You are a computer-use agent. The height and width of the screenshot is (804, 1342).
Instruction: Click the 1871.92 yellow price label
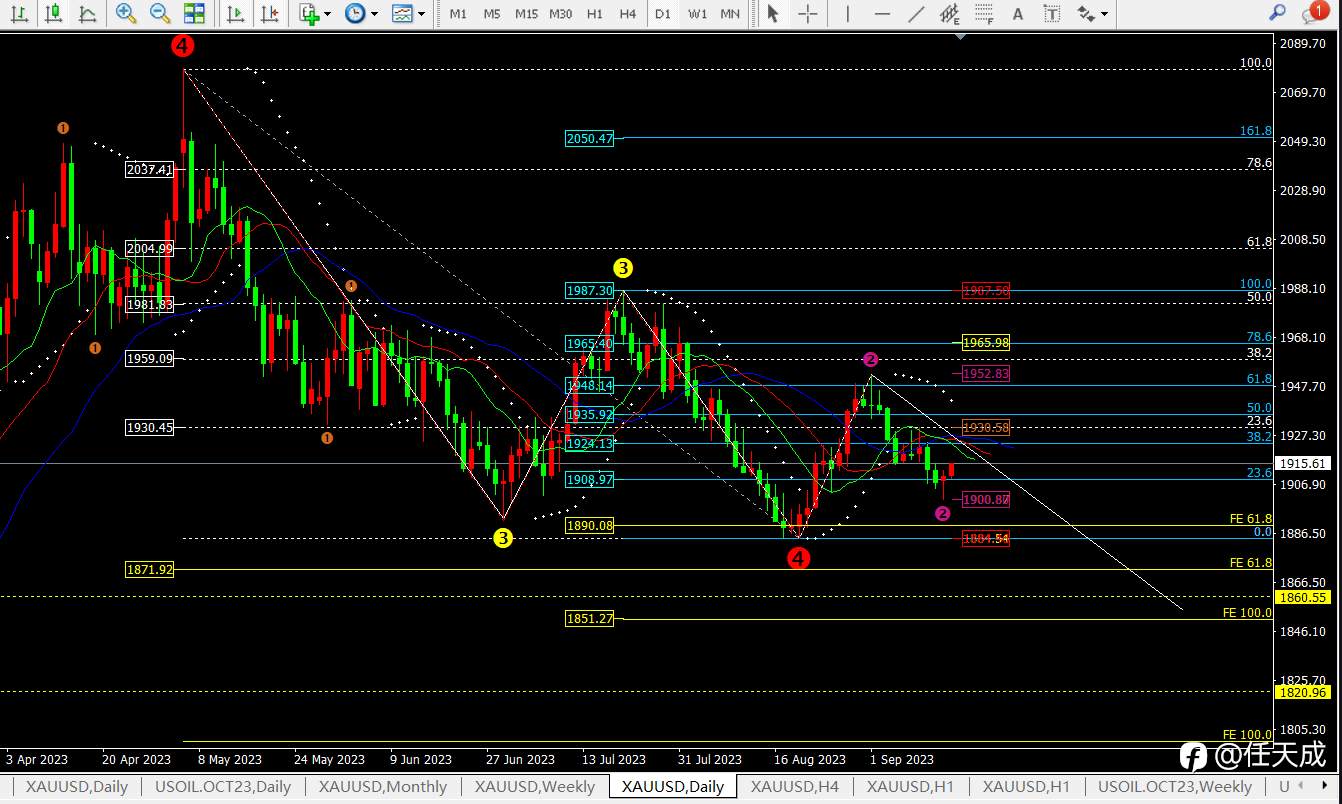click(149, 569)
